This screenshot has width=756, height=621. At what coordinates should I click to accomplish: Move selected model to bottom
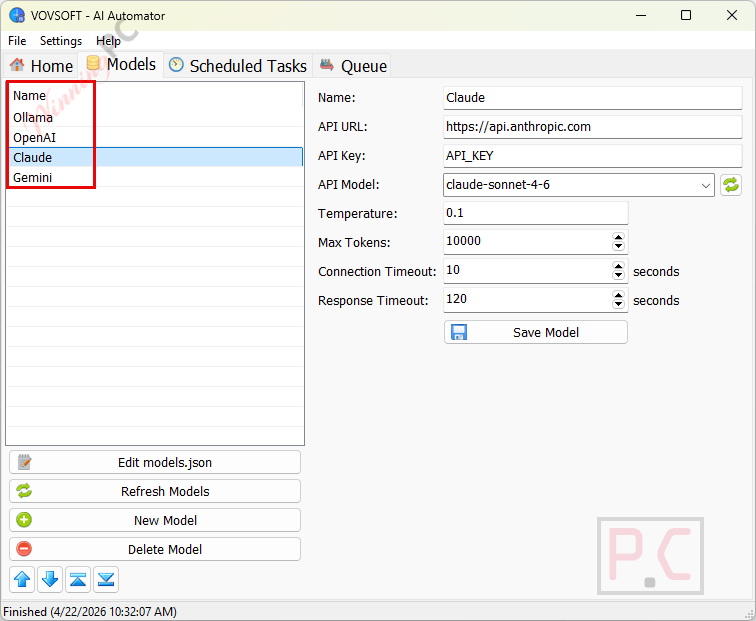coord(106,579)
